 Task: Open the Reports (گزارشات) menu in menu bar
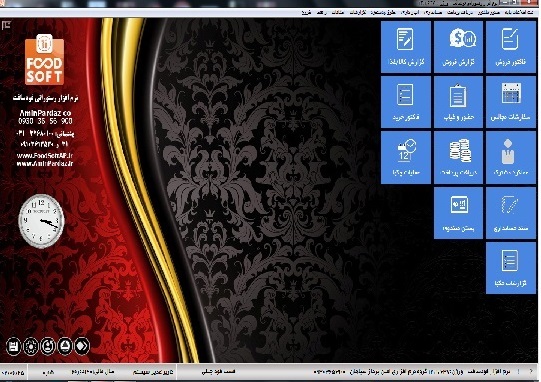pyautogui.click(x=357, y=13)
